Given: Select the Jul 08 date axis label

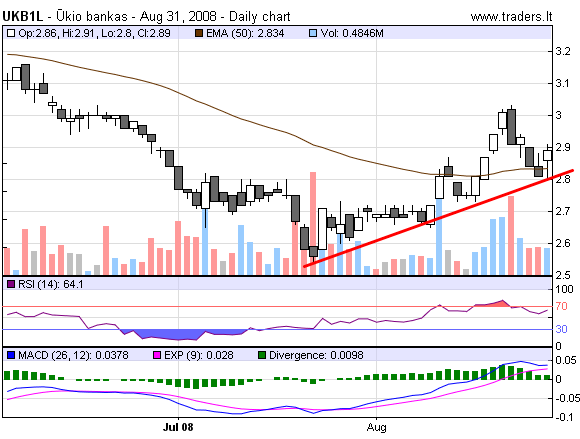Looking at the screenshot, I should 178,427.
